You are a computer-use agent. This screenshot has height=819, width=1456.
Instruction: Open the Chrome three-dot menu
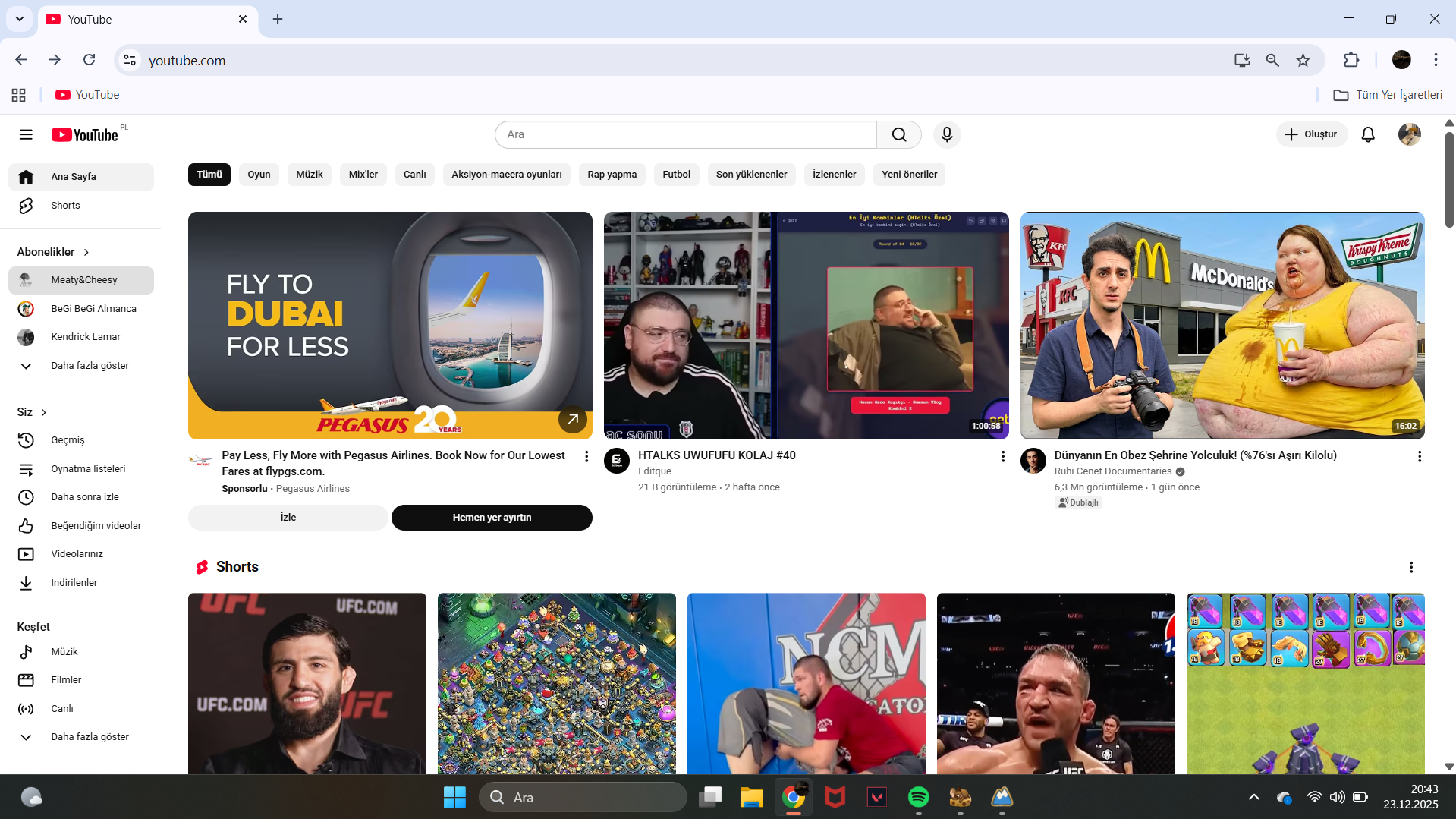point(1436,60)
